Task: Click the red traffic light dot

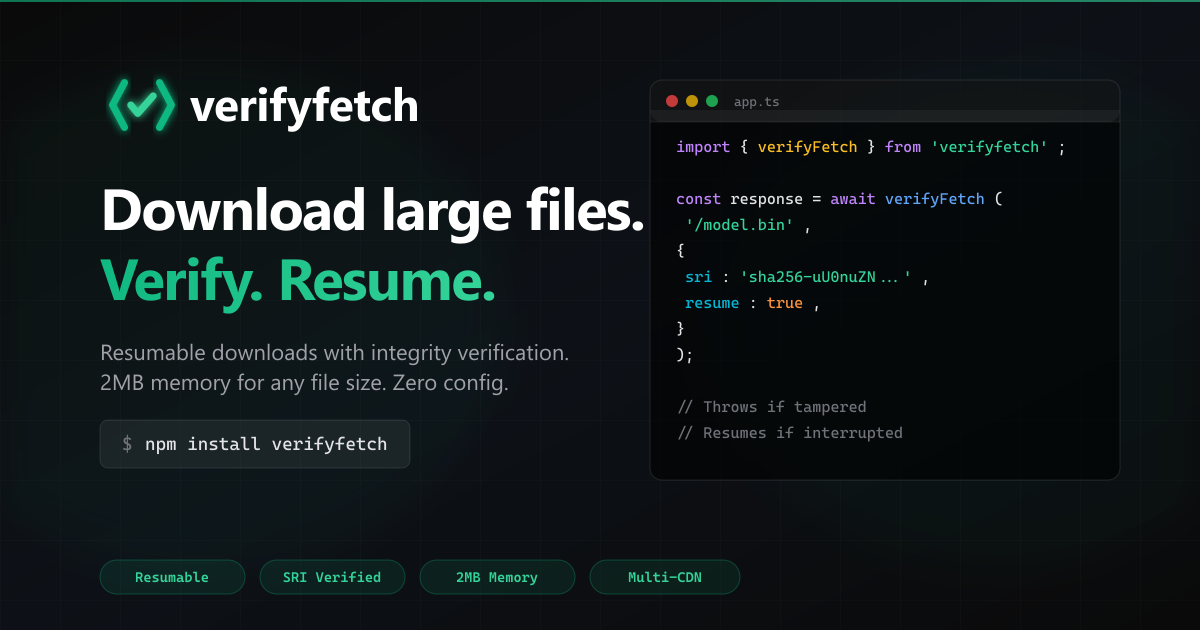Action: click(672, 101)
